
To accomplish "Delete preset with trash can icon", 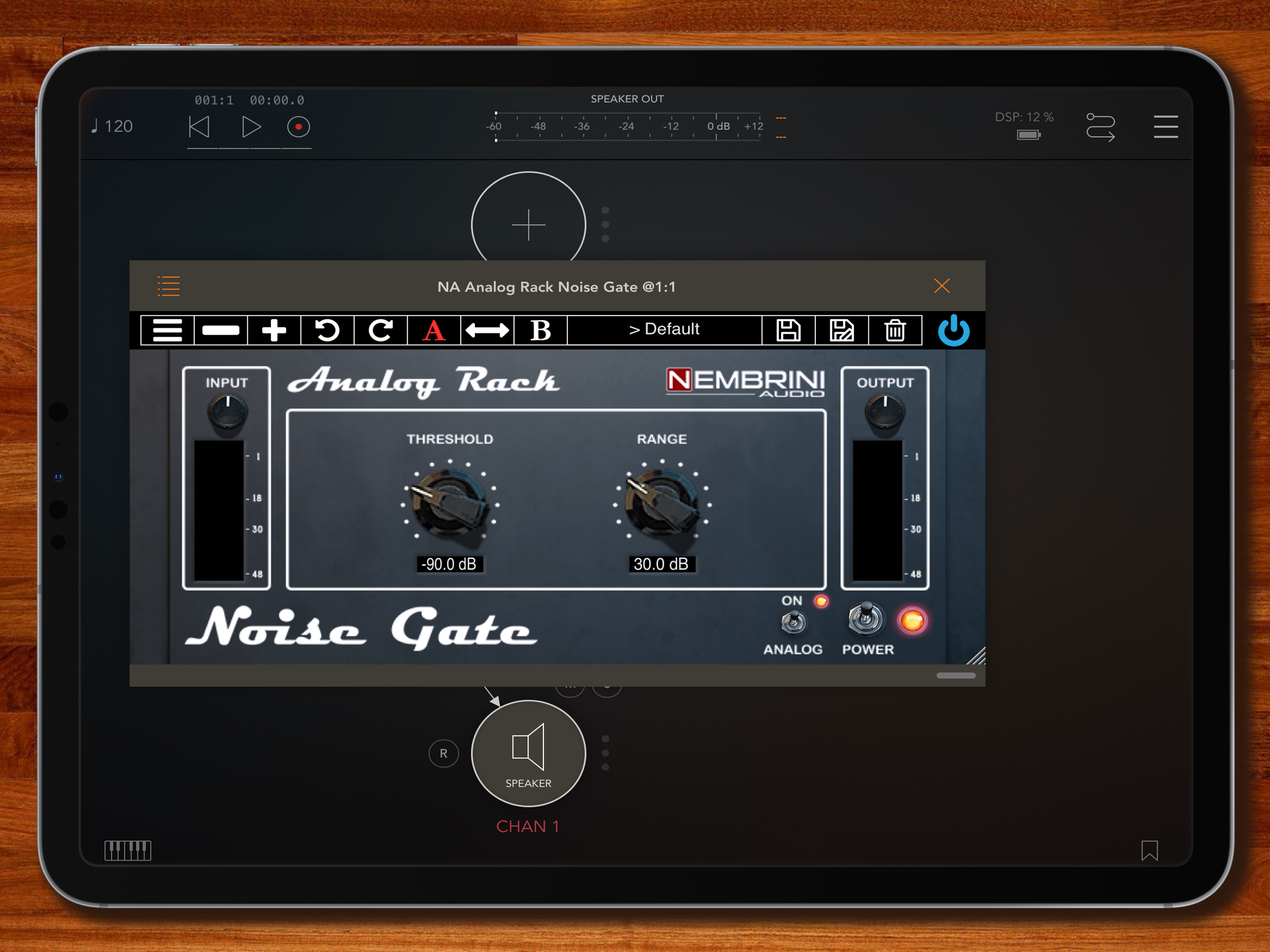I will [894, 330].
